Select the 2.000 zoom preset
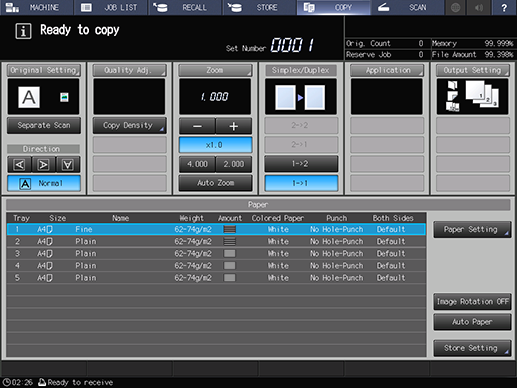Image resolution: width=517 pixels, height=388 pixels. click(x=234, y=164)
